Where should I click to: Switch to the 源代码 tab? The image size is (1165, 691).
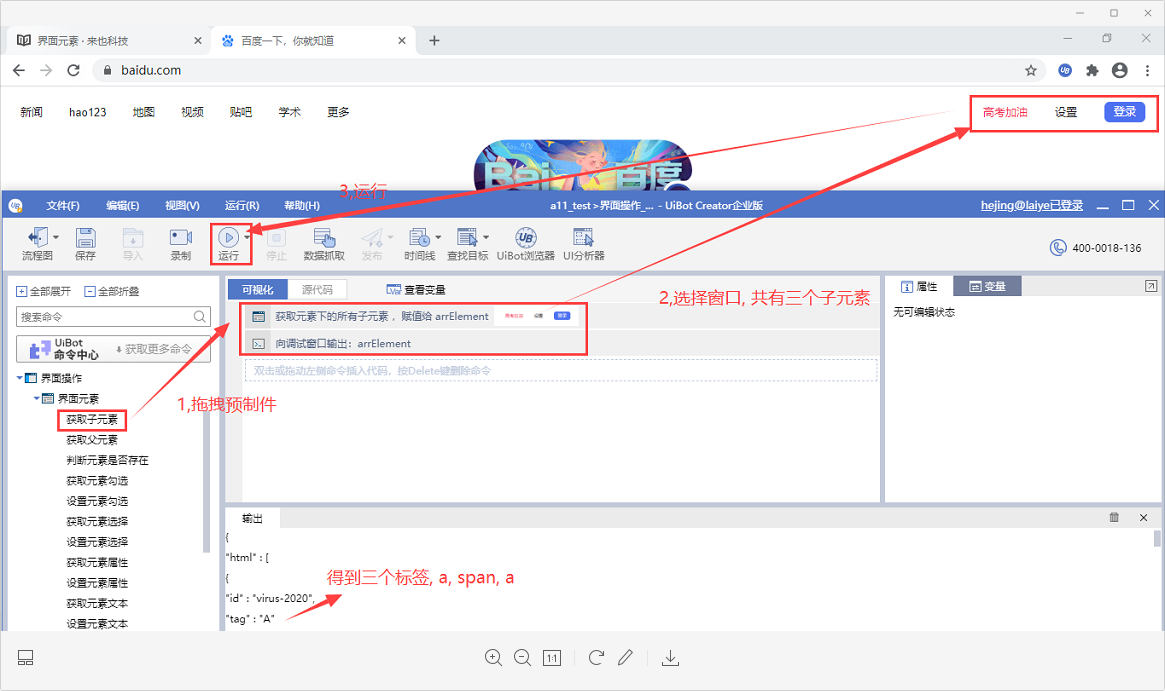click(317, 289)
